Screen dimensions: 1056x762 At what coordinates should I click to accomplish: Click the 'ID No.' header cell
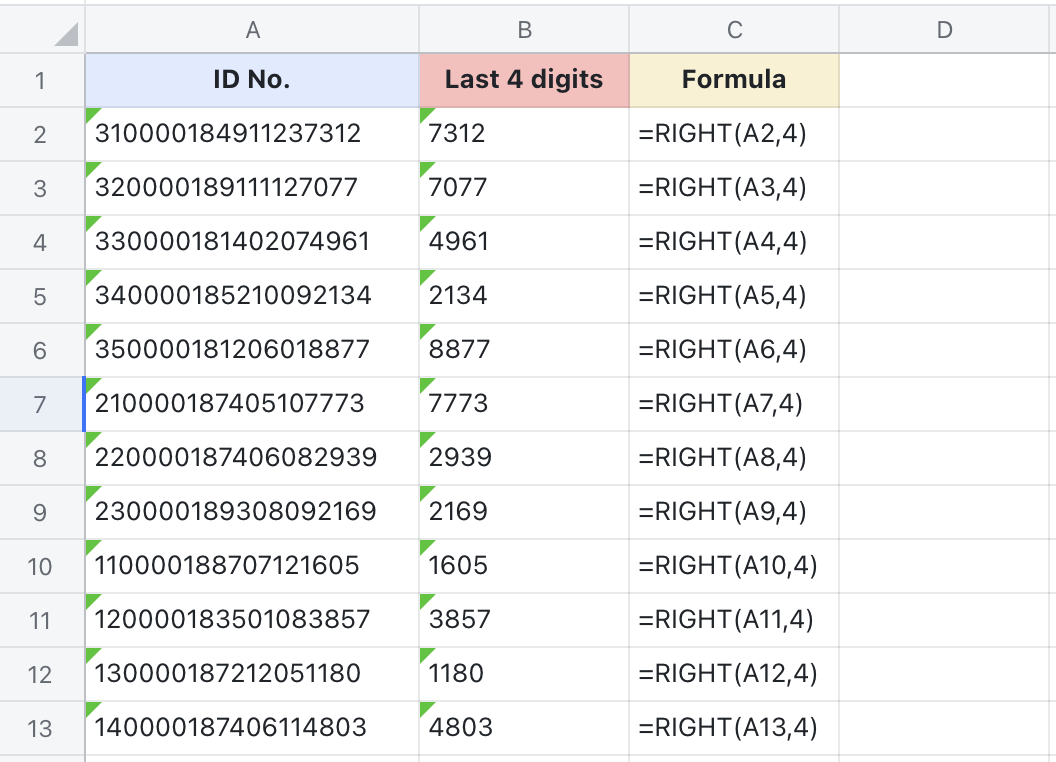pos(253,80)
